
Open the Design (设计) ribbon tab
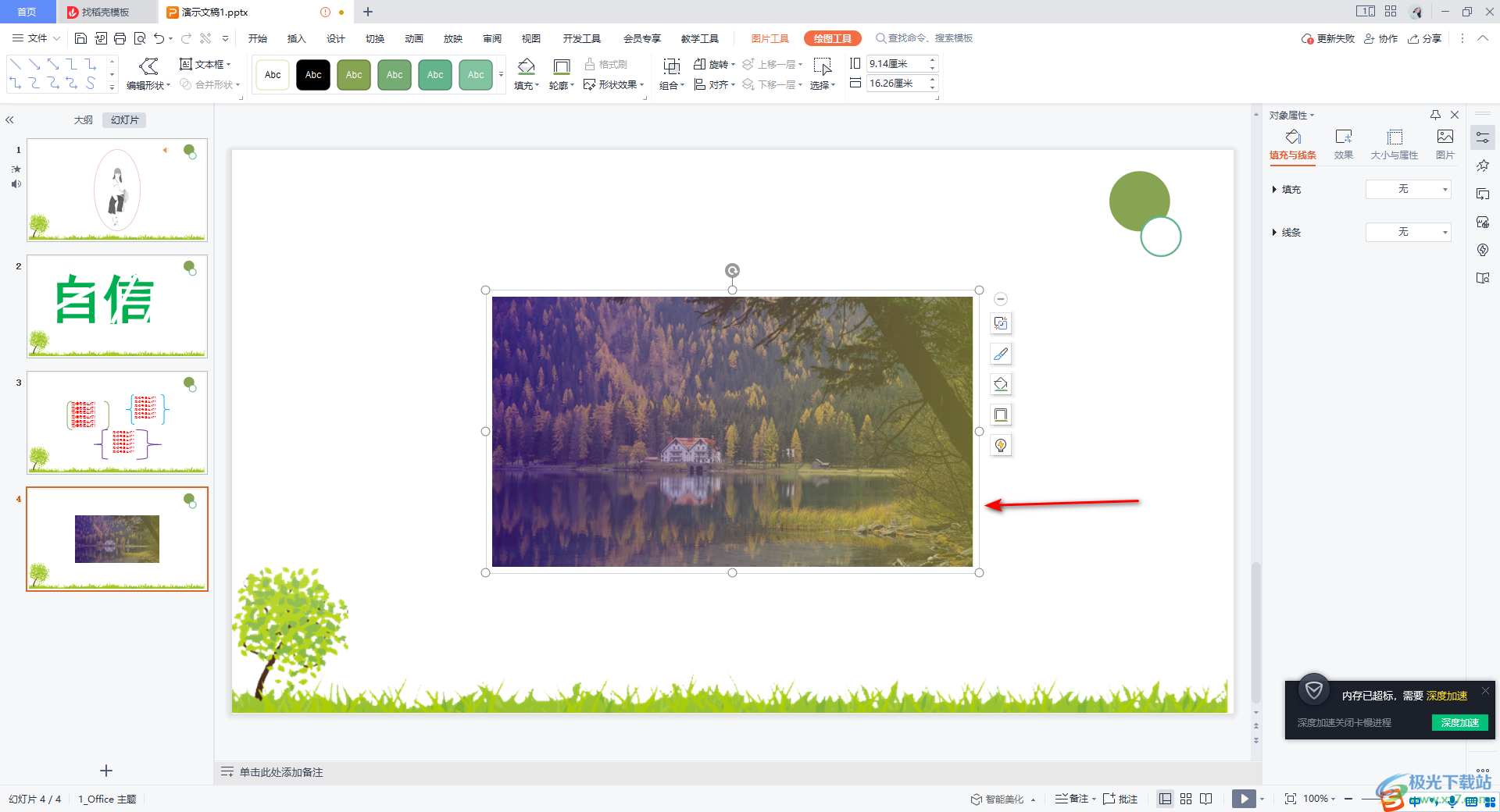(336, 38)
